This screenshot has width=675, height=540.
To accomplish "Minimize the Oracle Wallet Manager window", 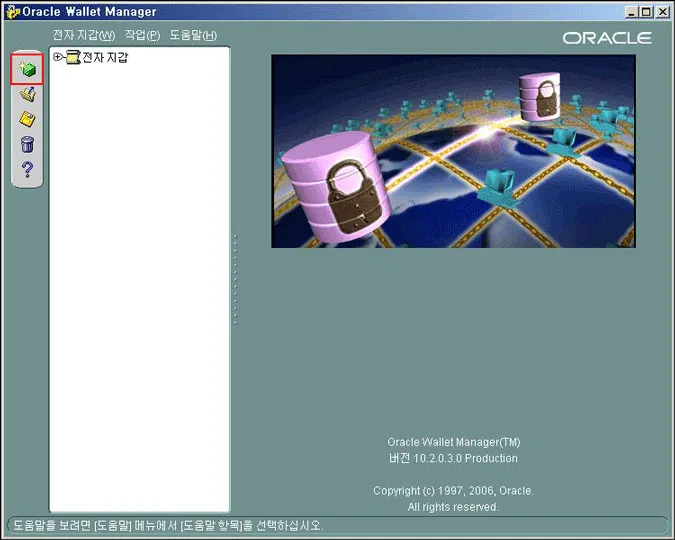I will [x=632, y=12].
